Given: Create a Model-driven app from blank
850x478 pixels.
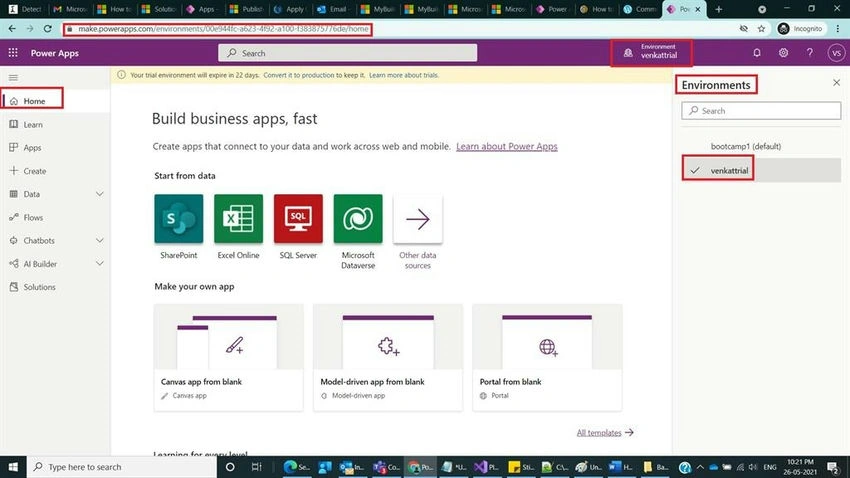Looking at the screenshot, I should coord(388,357).
